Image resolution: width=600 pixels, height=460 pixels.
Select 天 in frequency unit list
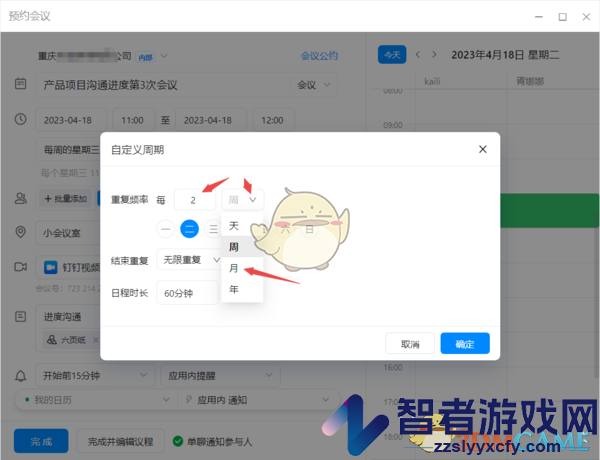point(242,226)
